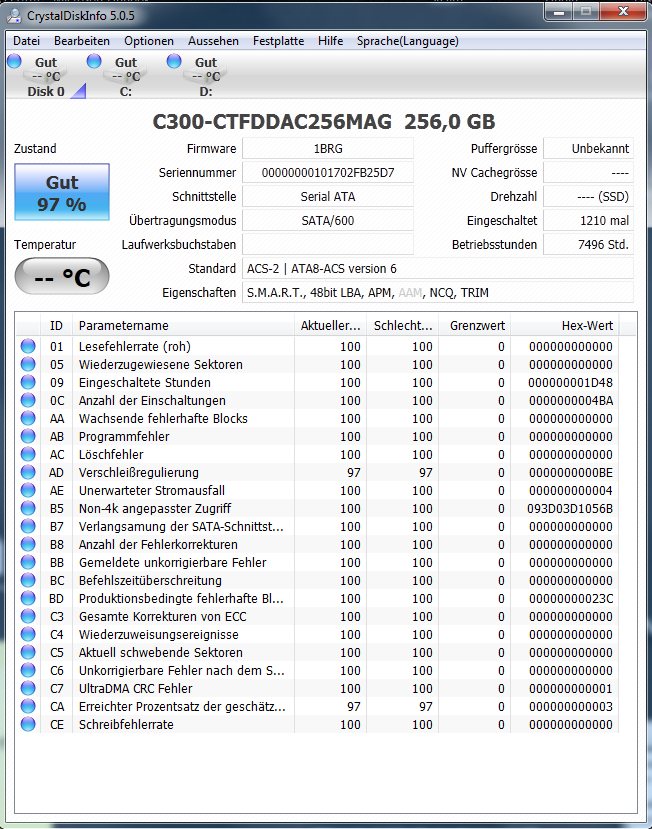Select the C: drive button
The height and width of the screenshot is (829, 652).
click(x=126, y=77)
